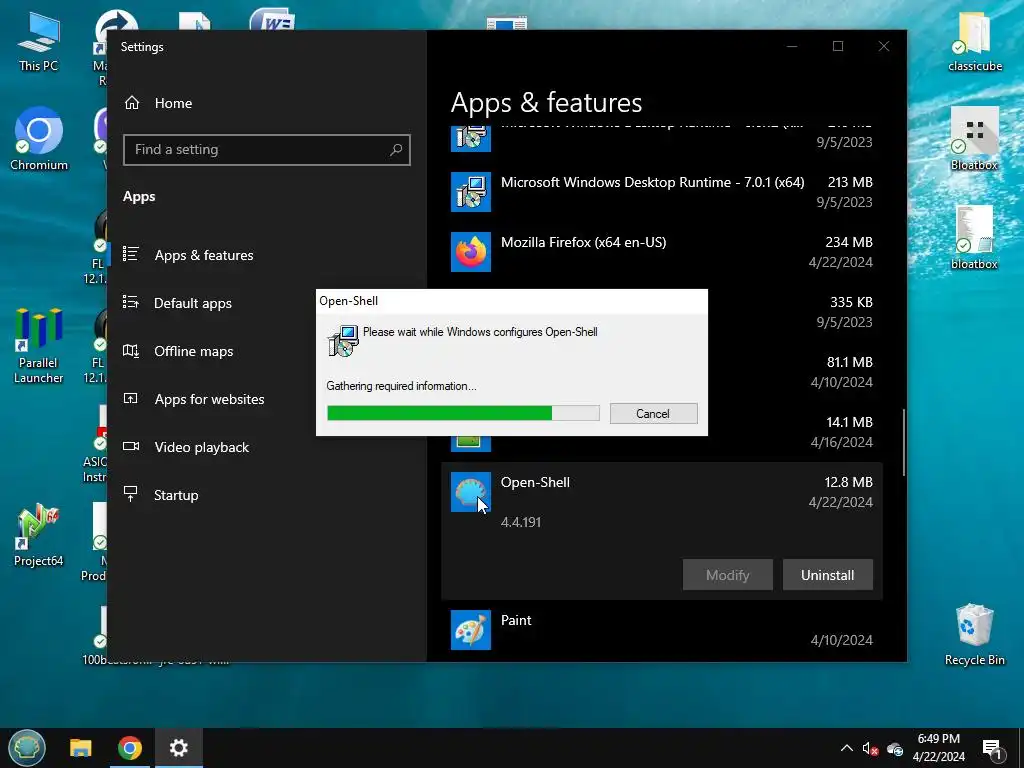Click the 234 MB Firefox size
Viewport: 1024px width, 768px height.
point(849,242)
